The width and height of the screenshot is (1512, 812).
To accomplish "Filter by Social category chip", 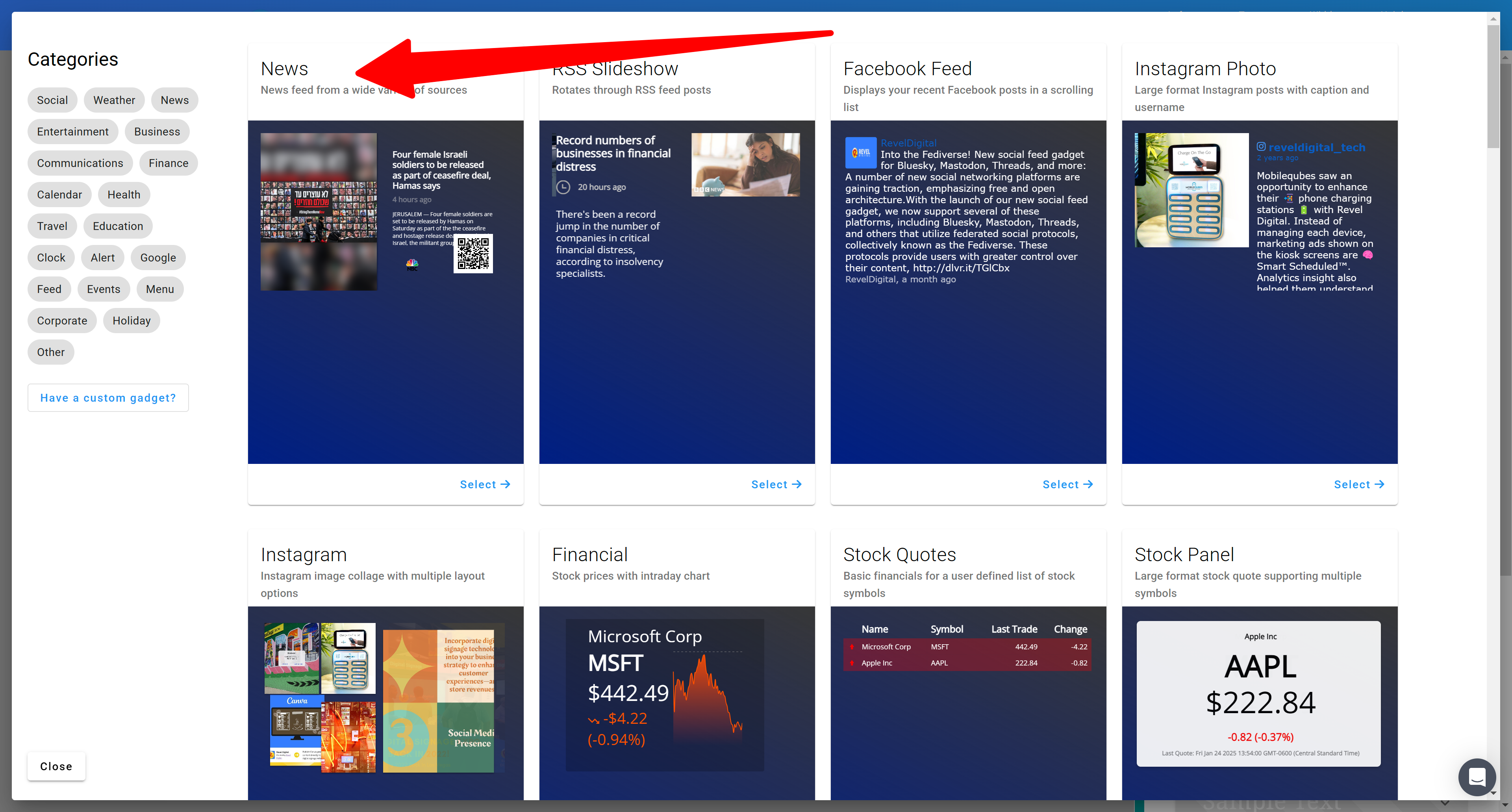I will click(52, 100).
